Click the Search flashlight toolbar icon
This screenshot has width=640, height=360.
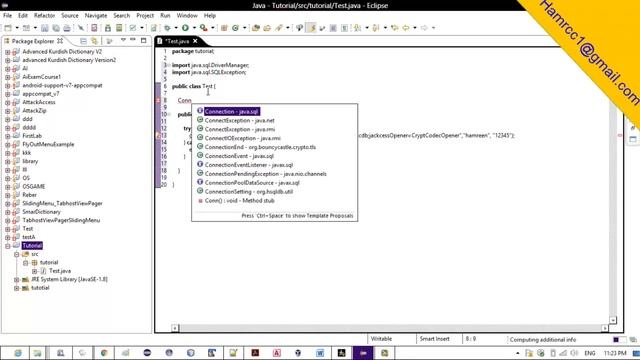click(x=279, y=28)
